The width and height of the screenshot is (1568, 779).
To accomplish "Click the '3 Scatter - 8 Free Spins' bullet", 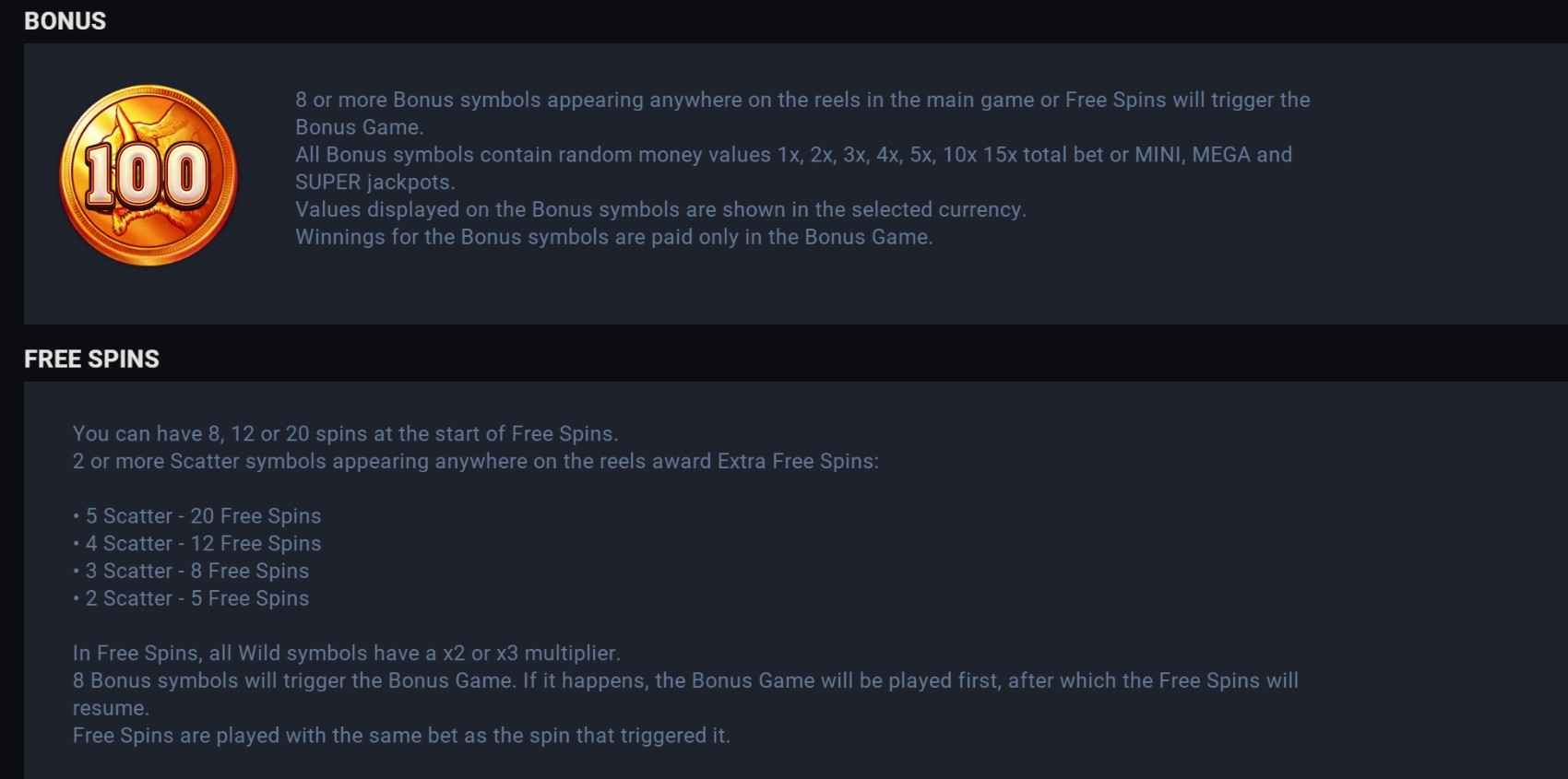I will coord(191,572).
